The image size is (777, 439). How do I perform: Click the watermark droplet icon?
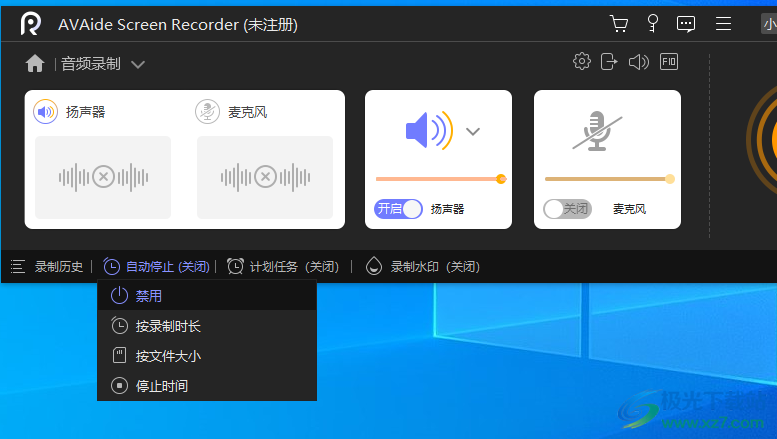tap(374, 266)
